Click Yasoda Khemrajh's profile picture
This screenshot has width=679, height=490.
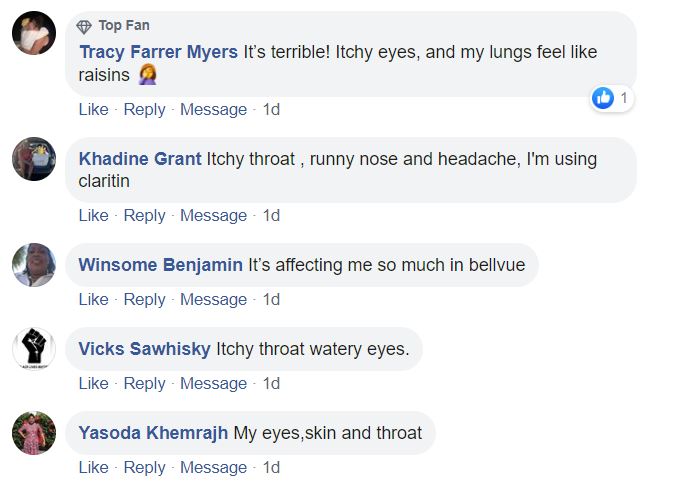pos(33,433)
